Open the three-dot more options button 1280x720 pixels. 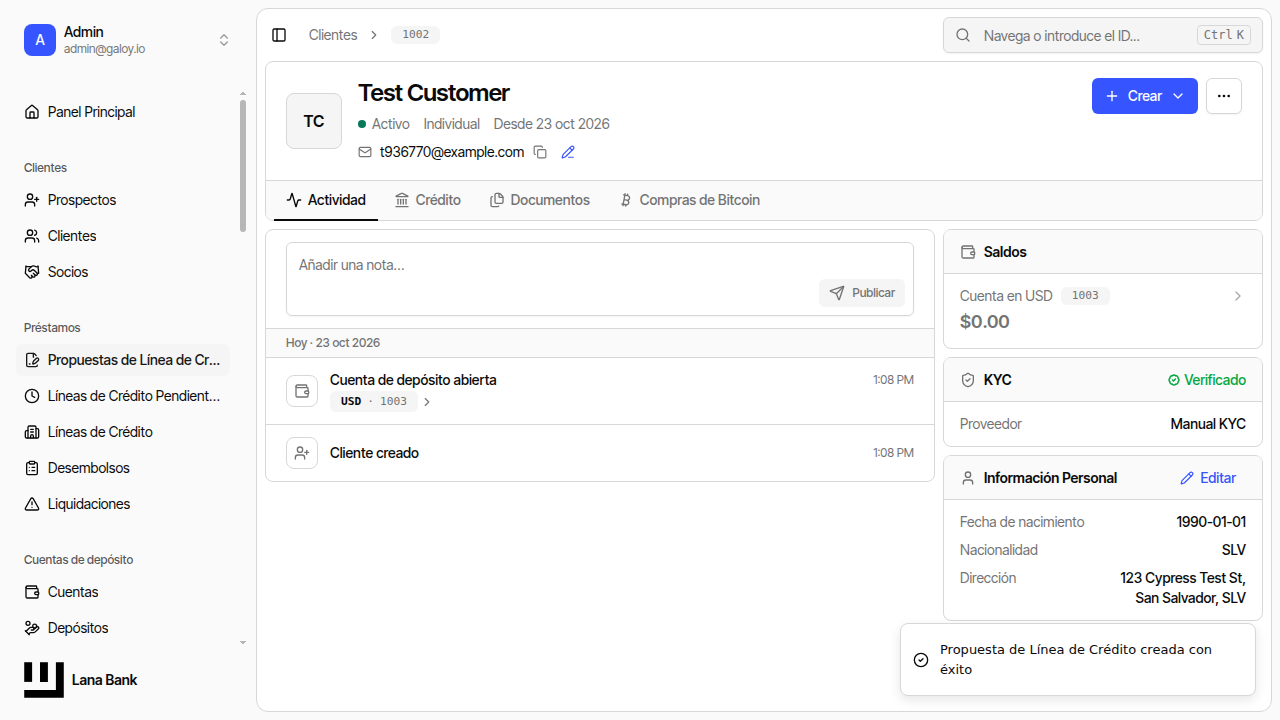click(x=1224, y=96)
